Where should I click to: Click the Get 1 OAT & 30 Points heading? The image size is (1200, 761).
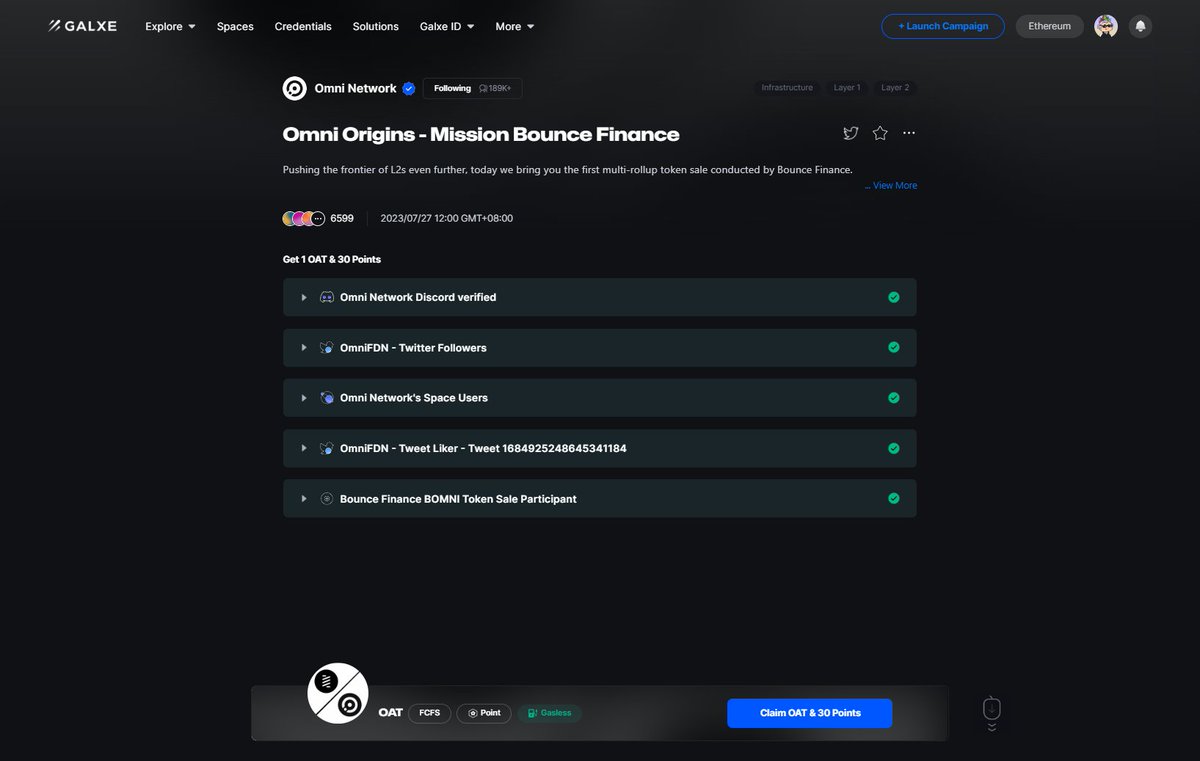[x=332, y=259]
